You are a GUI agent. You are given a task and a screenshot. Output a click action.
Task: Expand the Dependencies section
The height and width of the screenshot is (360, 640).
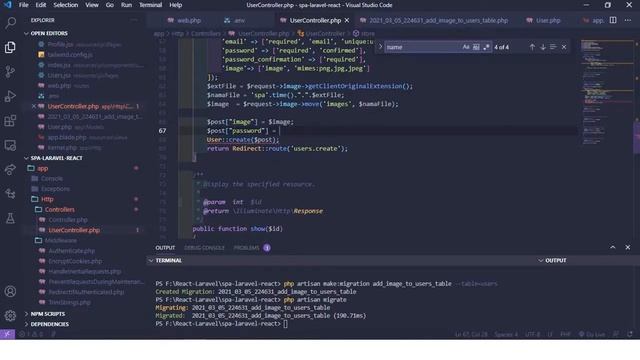coord(50,324)
